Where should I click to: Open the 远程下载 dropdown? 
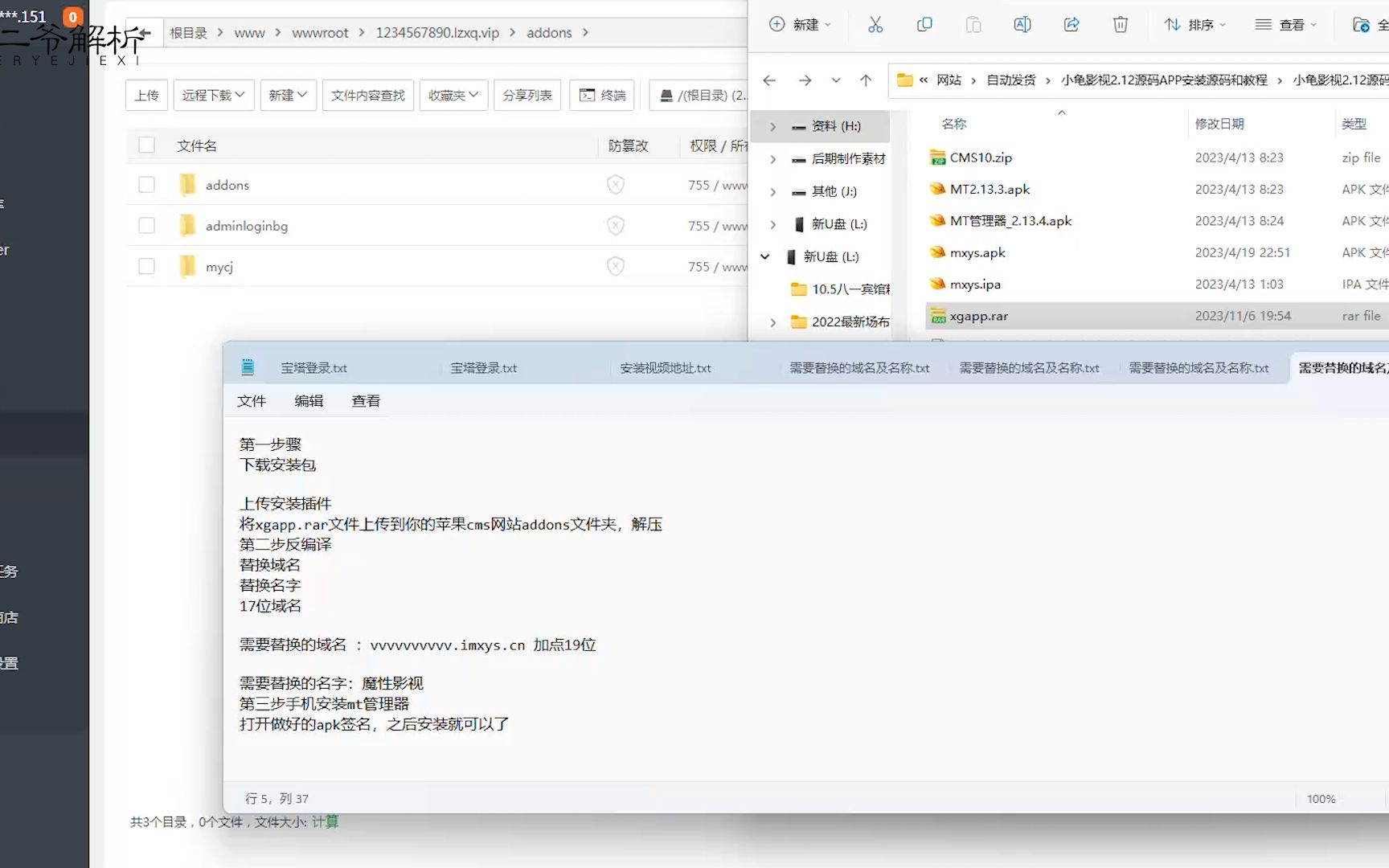tap(213, 95)
